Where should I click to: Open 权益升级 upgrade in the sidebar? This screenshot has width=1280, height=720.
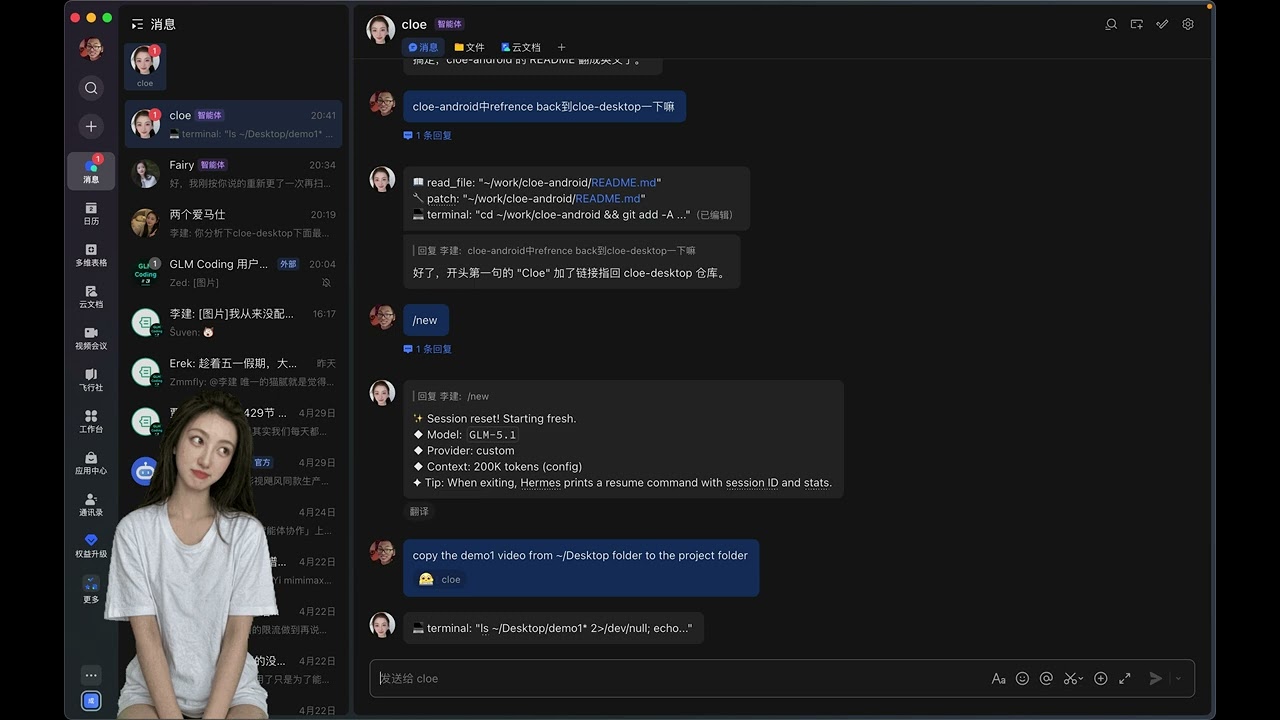pyautogui.click(x=91, y=546)
